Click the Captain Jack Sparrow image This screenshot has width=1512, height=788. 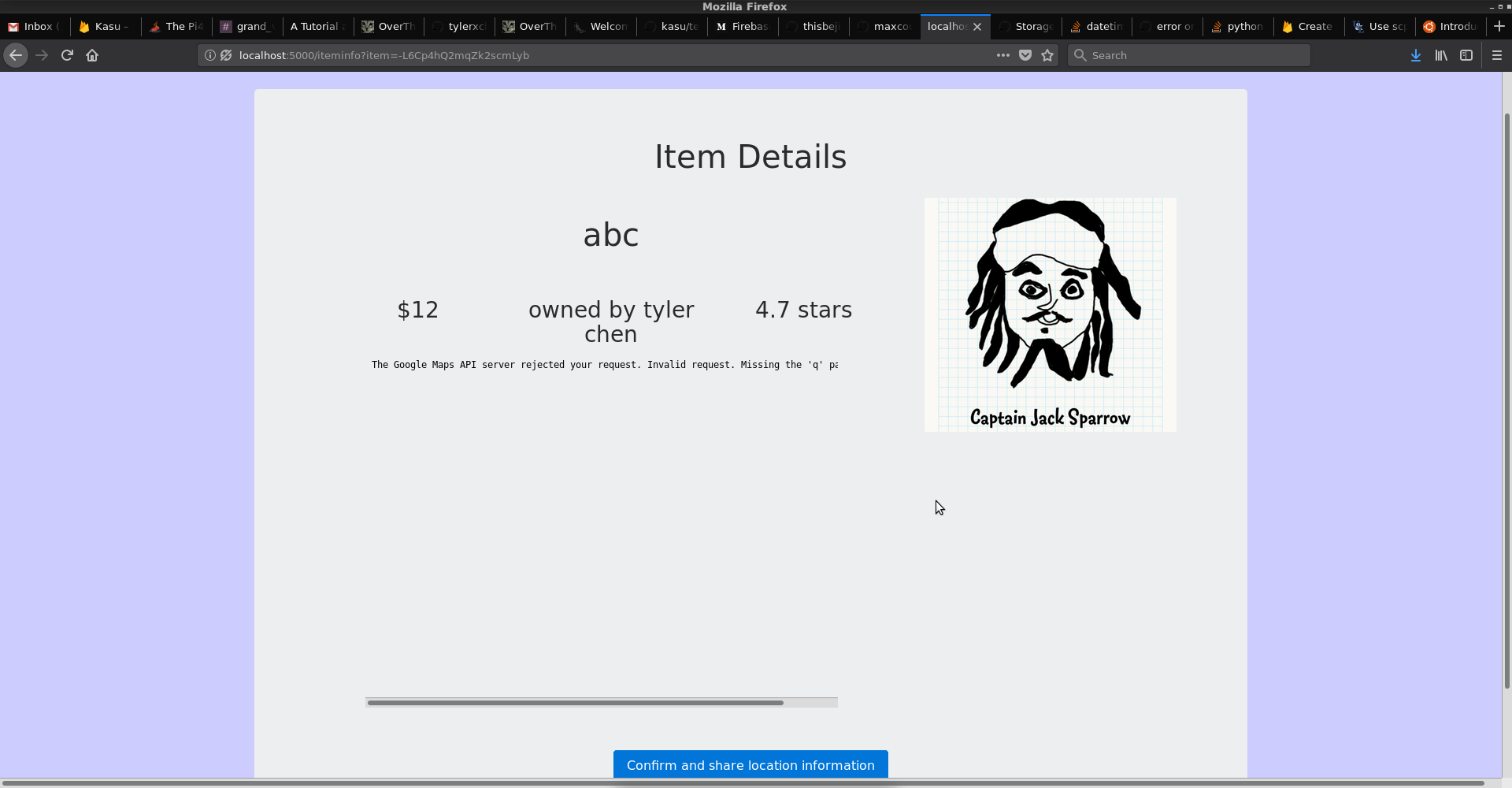coord(1051,314)
